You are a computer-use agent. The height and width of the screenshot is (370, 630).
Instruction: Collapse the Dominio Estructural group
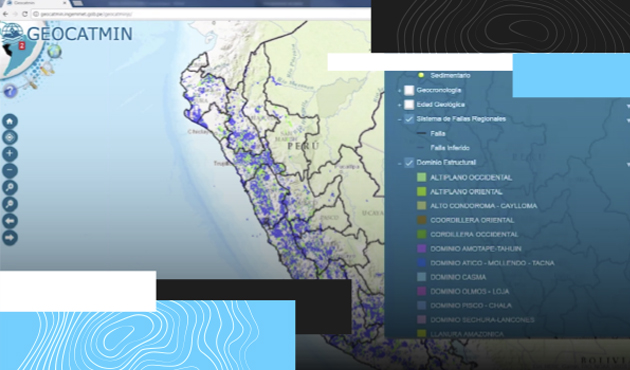[399, 164]
